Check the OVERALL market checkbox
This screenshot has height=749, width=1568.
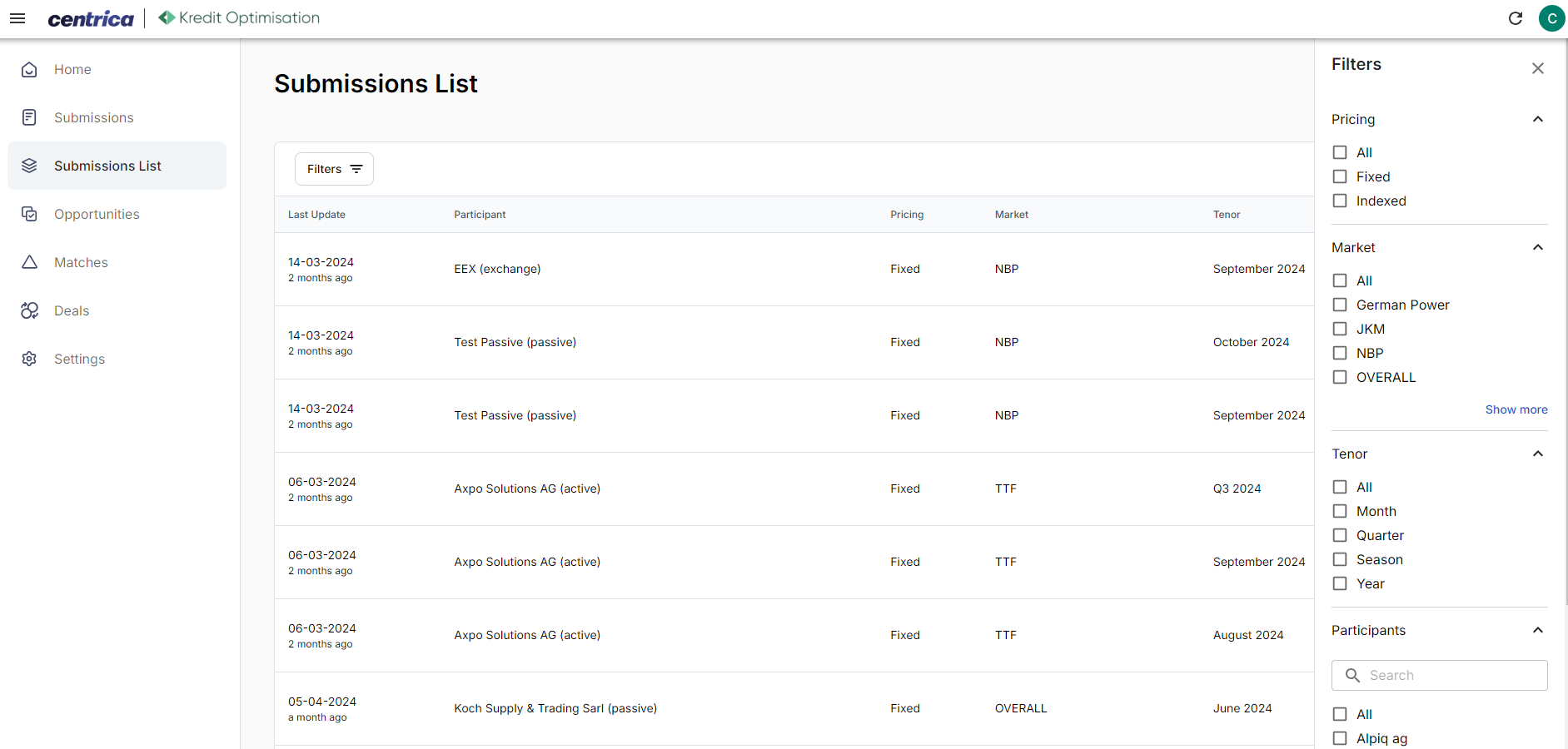point(1340,377)
